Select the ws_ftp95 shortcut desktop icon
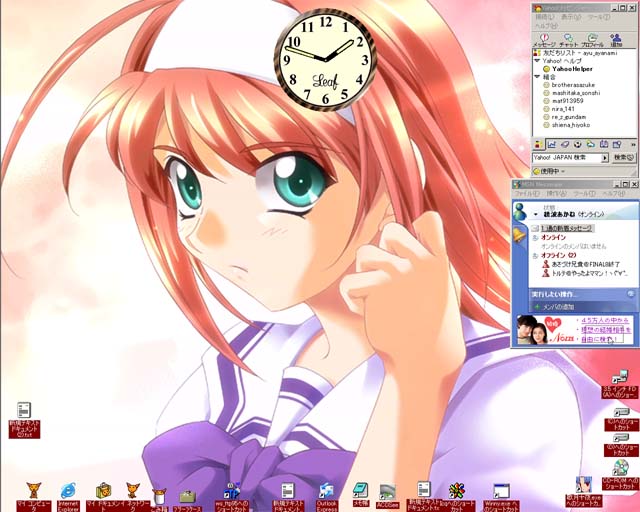The width and height of the screenshot is (640, 512). tap(232, 496)
